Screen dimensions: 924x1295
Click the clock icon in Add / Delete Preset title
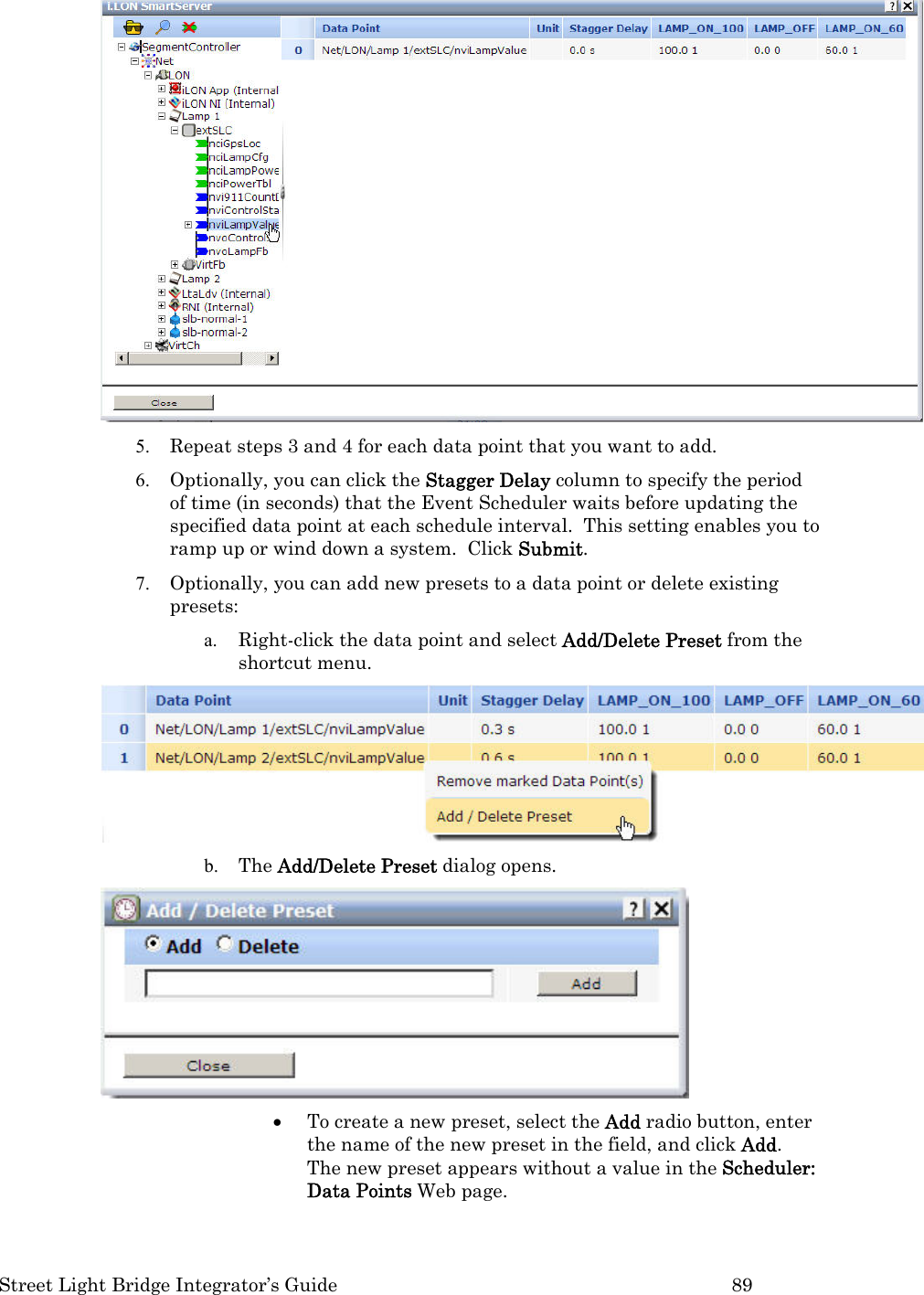pyautogui.click(x=125, y=909)
